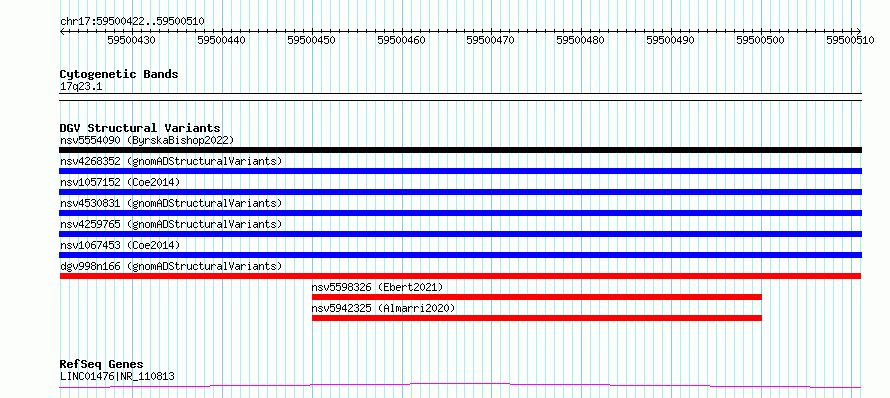Click the red dgv998n166 variant bar
Image resolution: width=890 pixels, height=398 pixels.
tap(460, 276)
